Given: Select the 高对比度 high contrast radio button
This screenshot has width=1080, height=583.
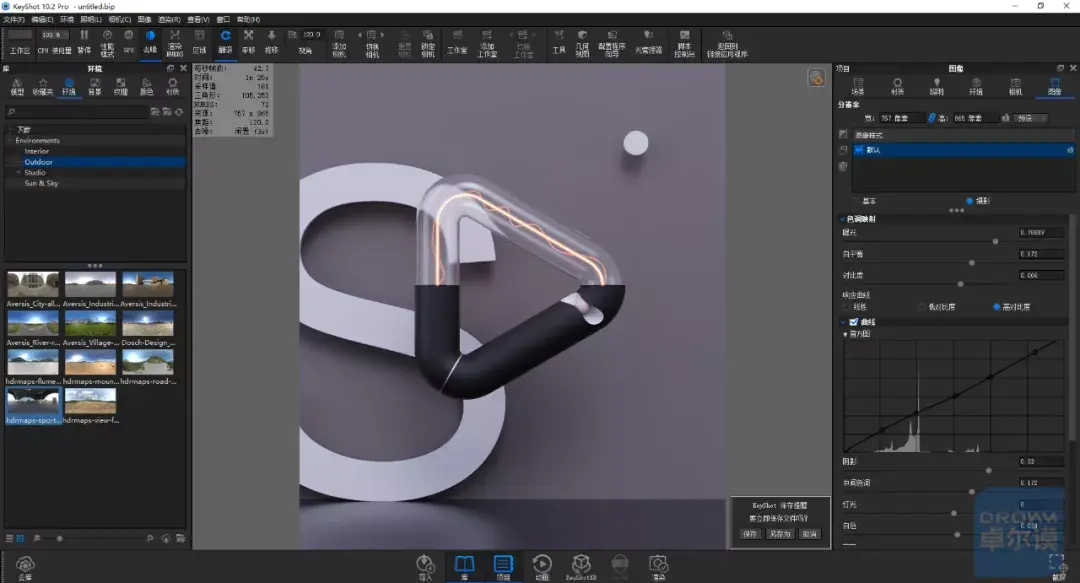Looking at the screenshot, I should [997, 307].
